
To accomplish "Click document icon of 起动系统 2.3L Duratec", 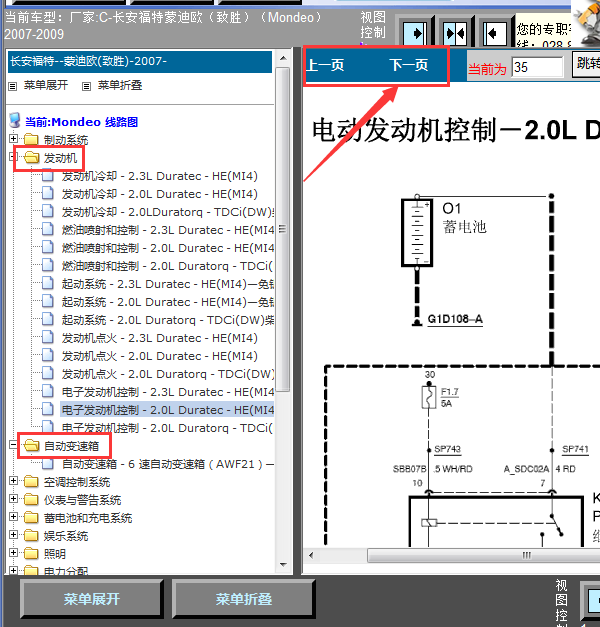I will [x=48, y=283].
